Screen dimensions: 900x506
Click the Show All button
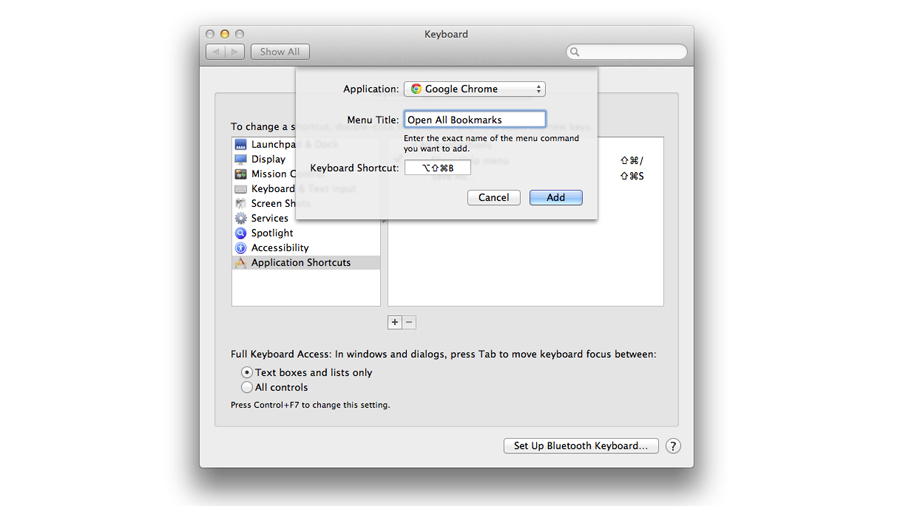(x=280, y=52)
